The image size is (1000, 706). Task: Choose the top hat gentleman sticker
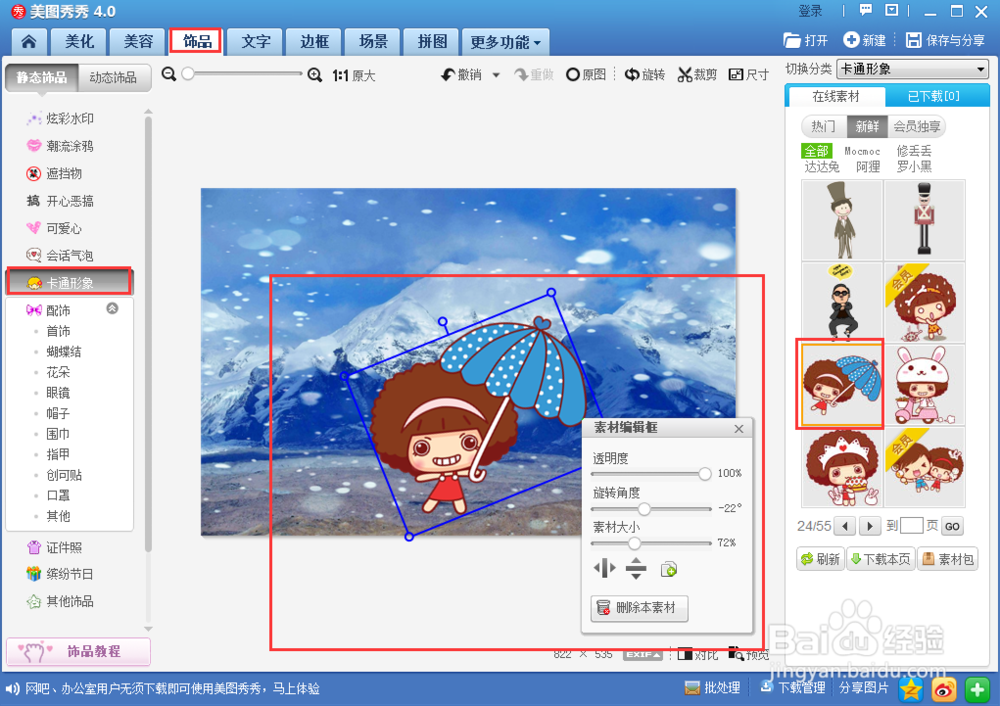842,220
